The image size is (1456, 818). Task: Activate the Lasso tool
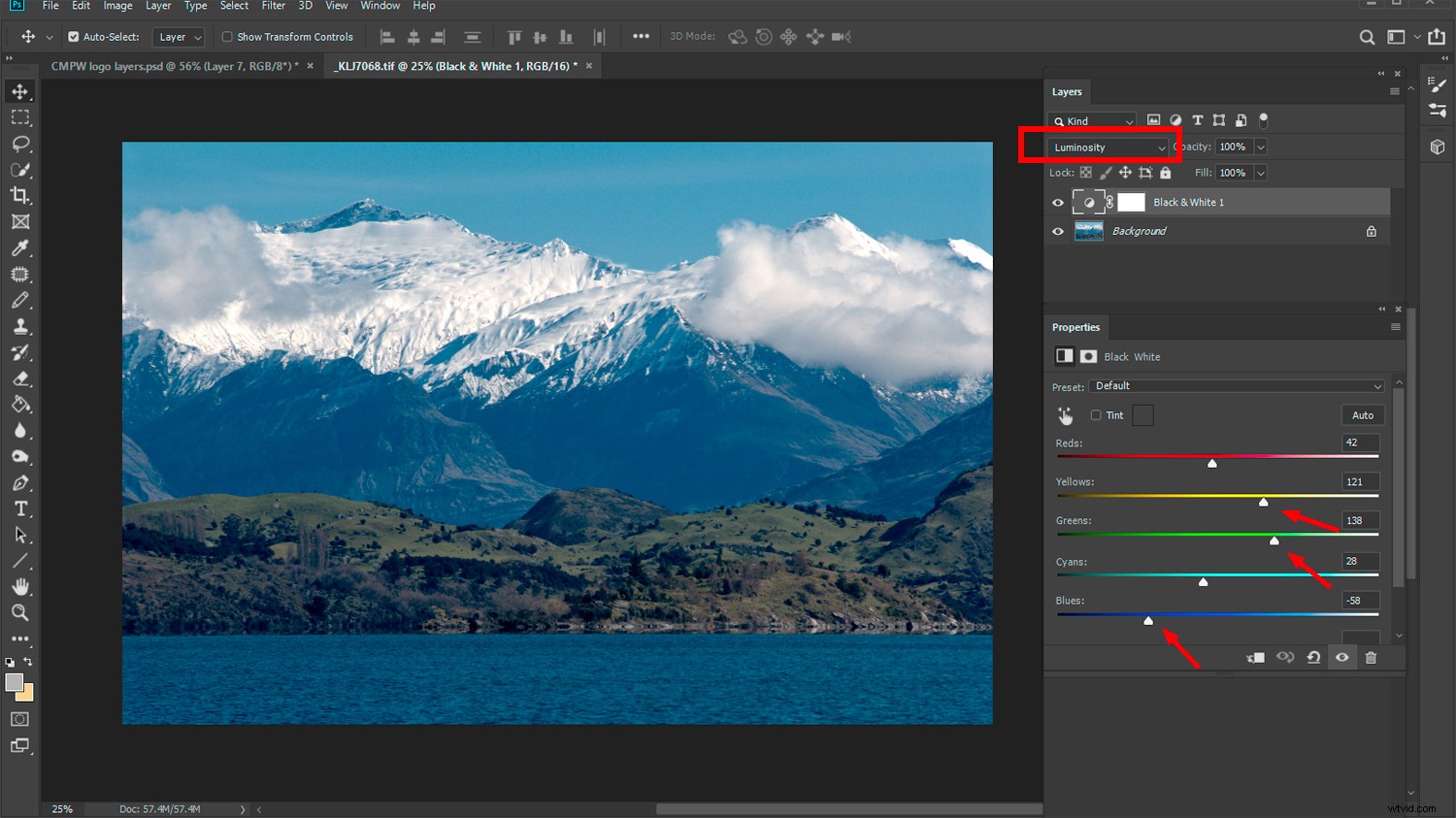coord(20,144)
